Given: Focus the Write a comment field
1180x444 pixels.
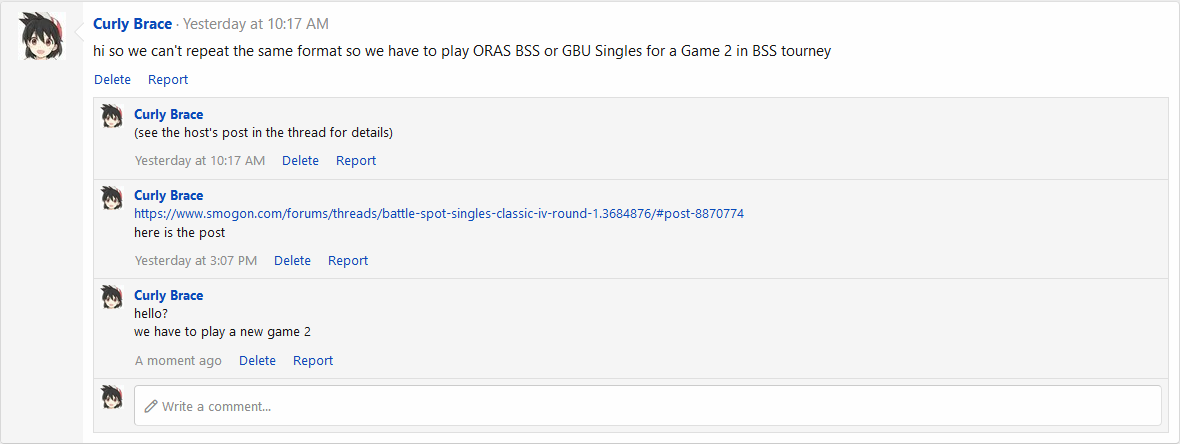Looking at the screenshot, I should [x=648, y=406].
